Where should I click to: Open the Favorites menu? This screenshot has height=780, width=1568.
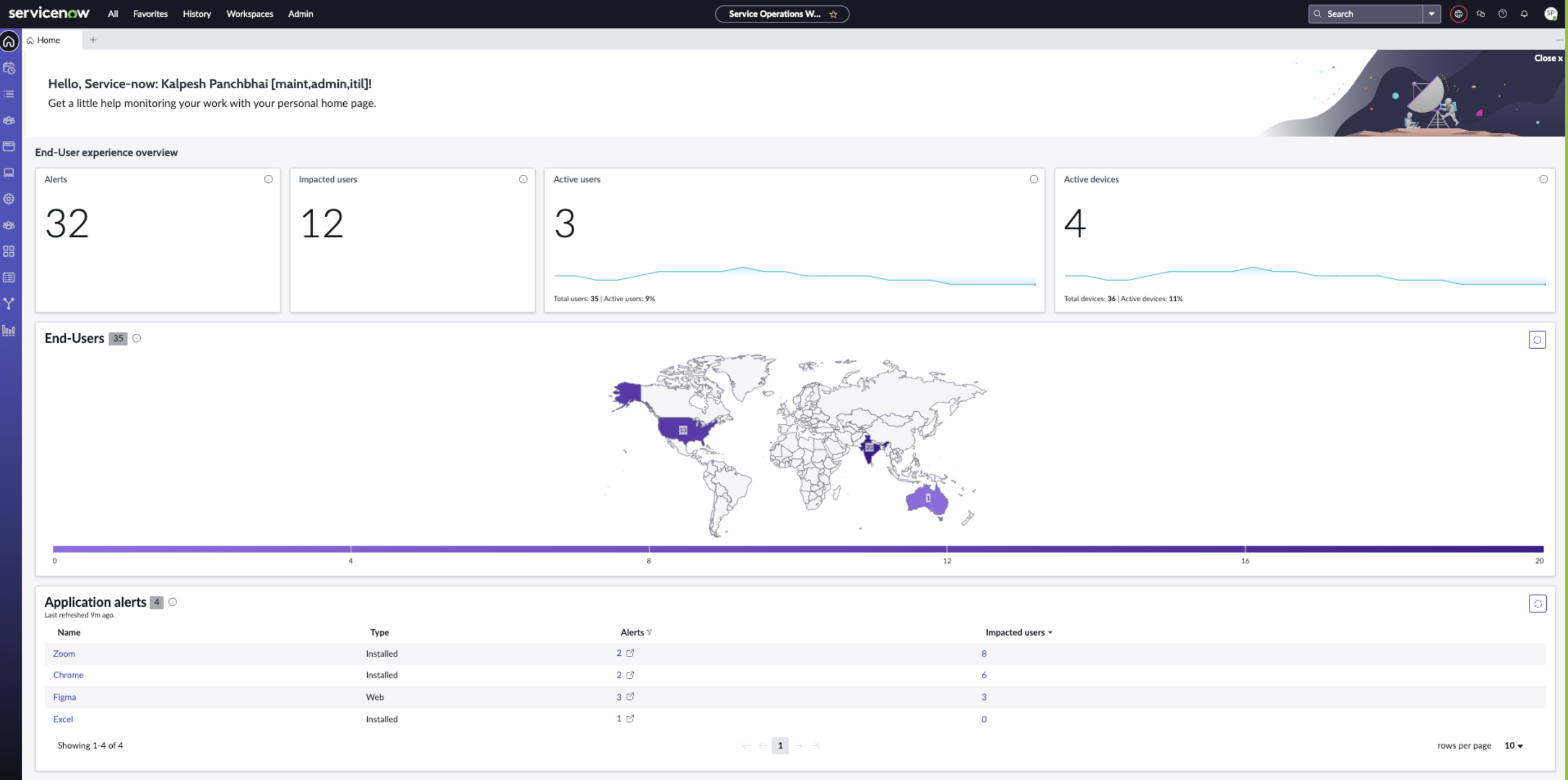[x=150, y=14]
